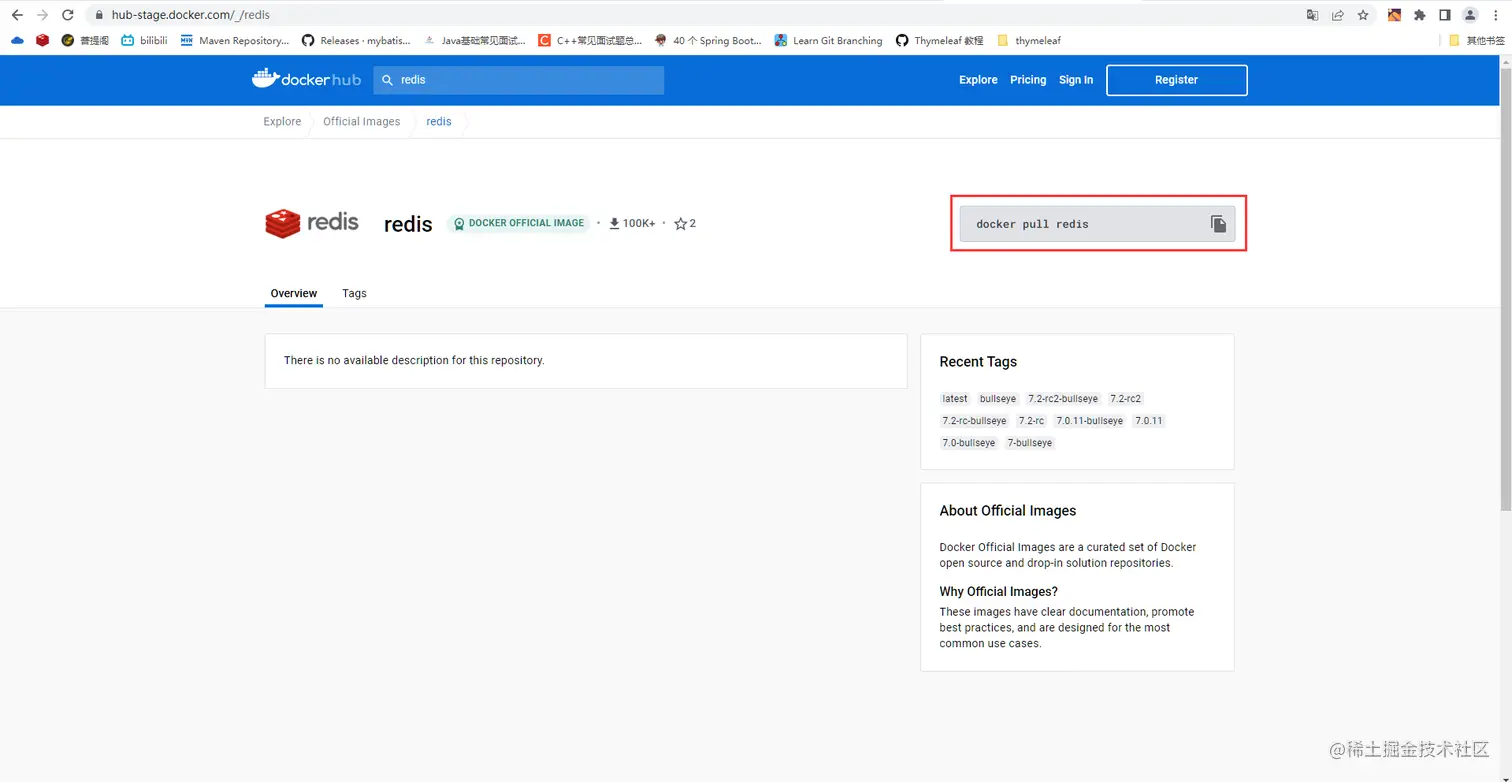Click the no available description text

(414, 360)
